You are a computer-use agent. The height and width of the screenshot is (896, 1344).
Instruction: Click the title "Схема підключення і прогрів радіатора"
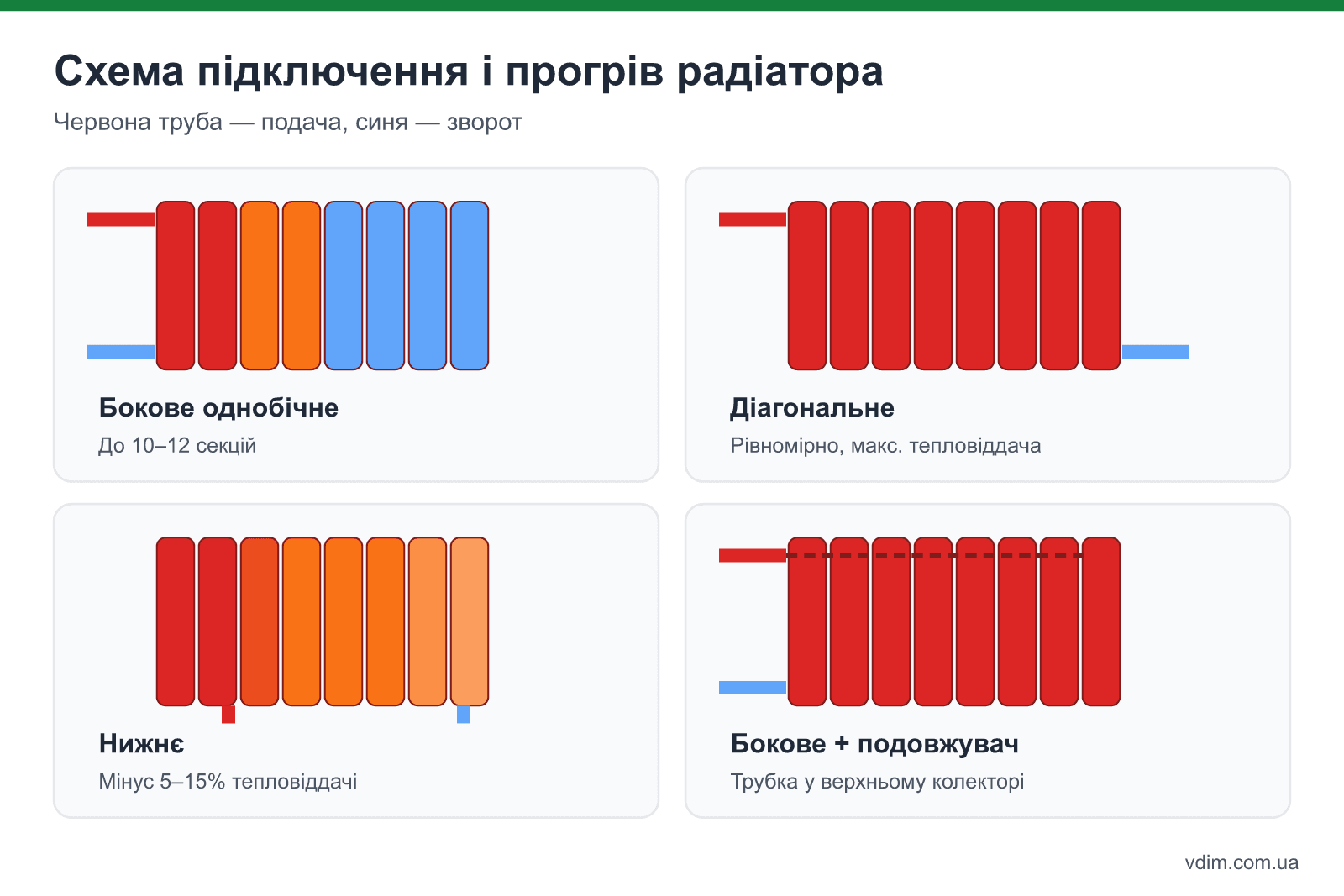(469, 71)
